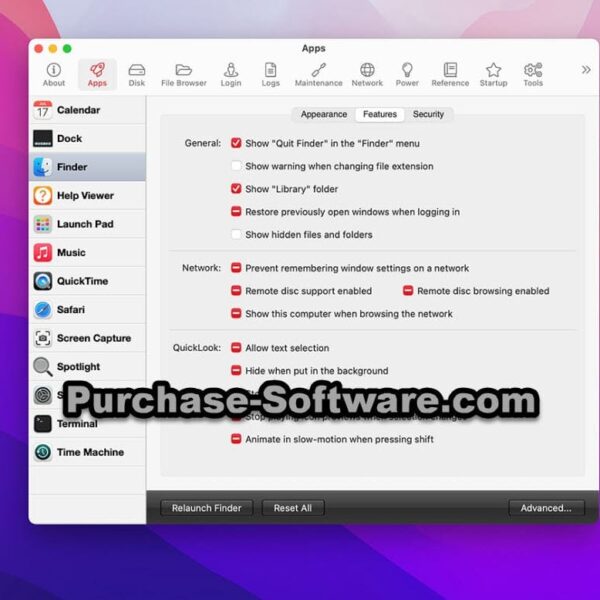This screenshot has width=600, height=600.
Task: Expand the toolbar overflow chevron
Action: pyautogui.click(x=586, y=70)
